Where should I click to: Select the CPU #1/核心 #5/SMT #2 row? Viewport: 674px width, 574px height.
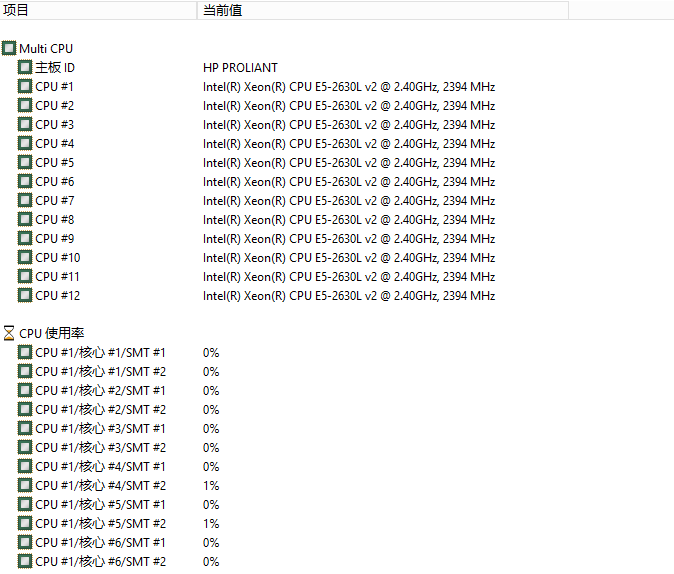pyautogui.click(x=100, y=524)
